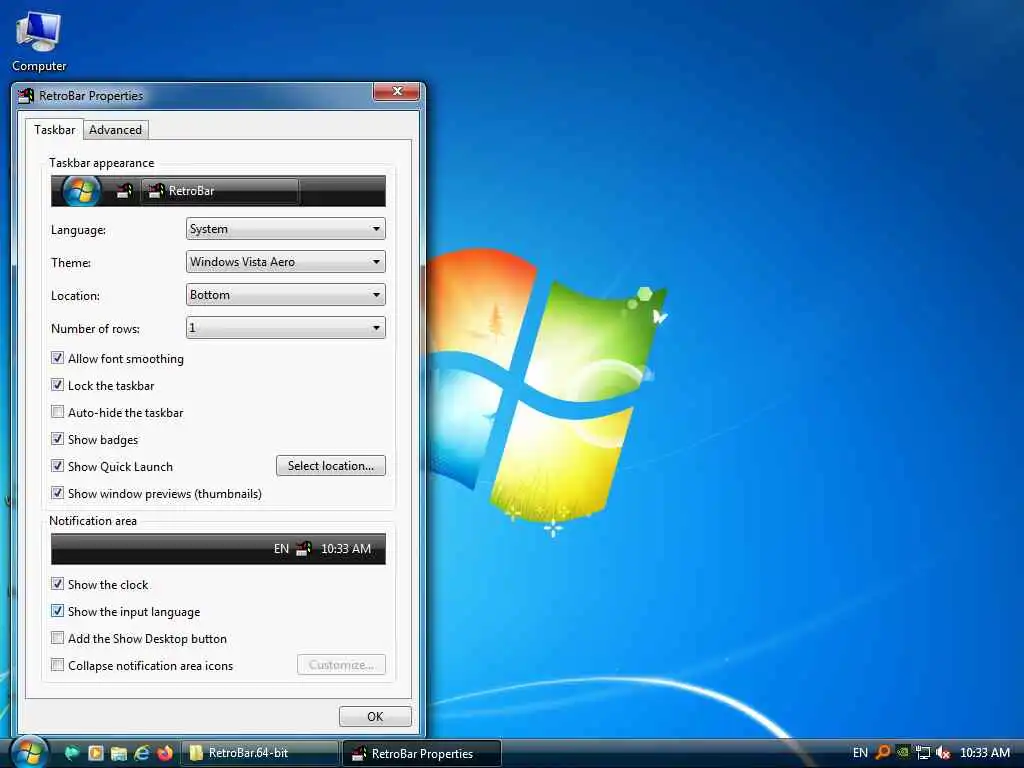
Task: Close the RetroBar Properties dialog
Action: [x=396, y=91]
